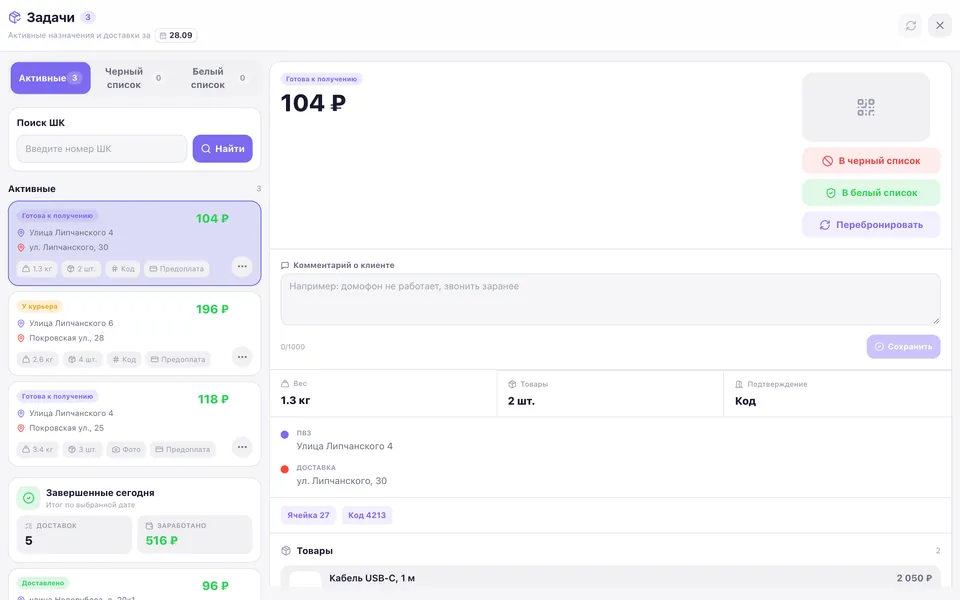960x600 pixels.
Task: Select the У курьера task card for 196 ₽
Action: (135, 334)
